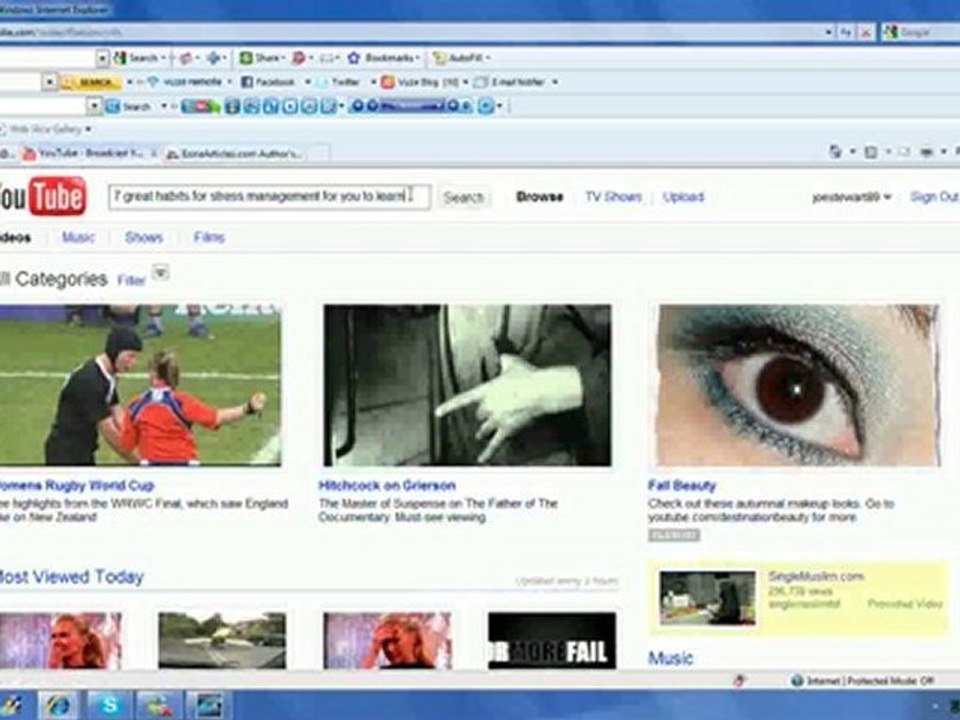Click the red D icon next to Share

[299, 58]
